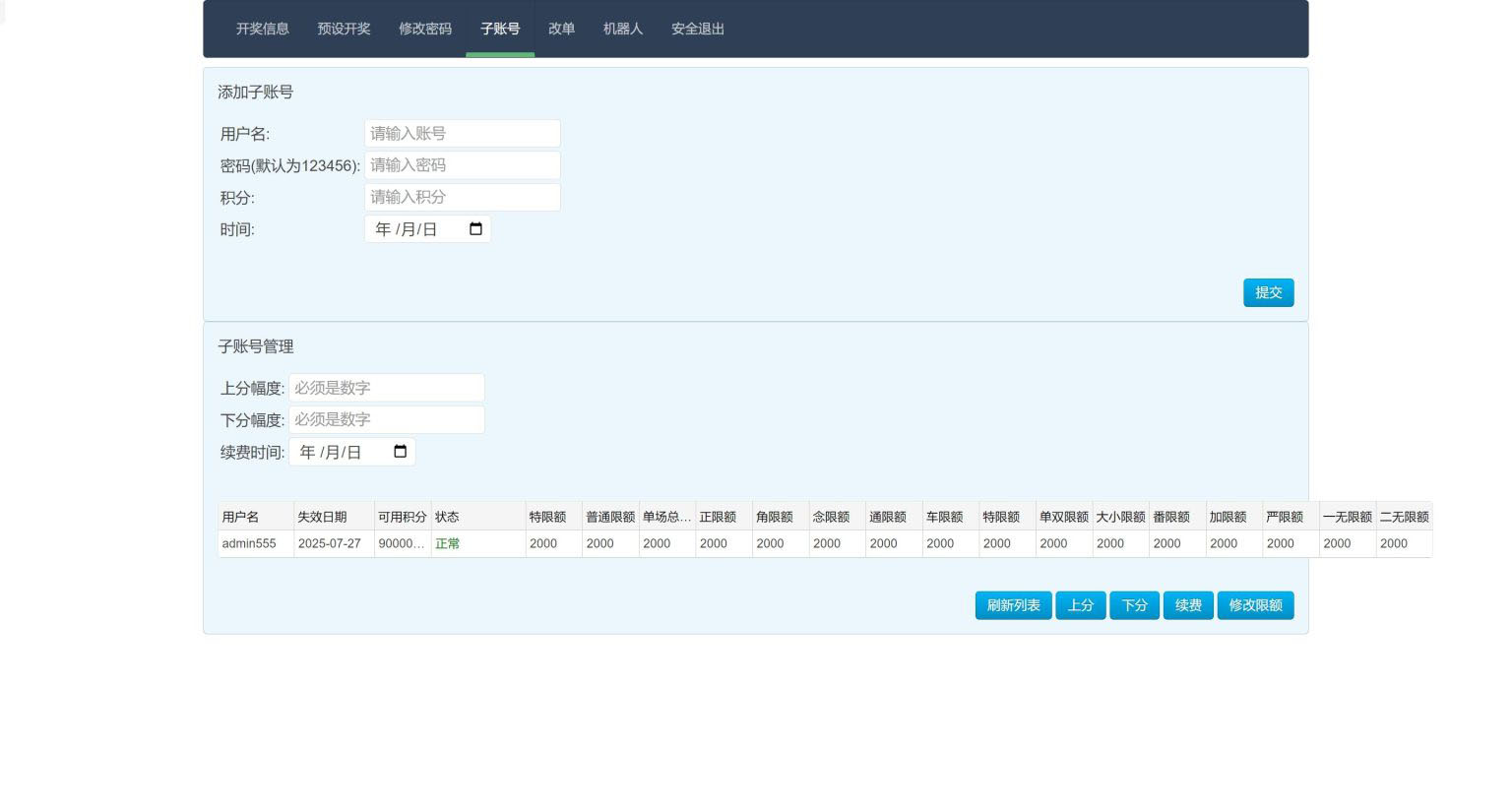Viewport: 1512px width, 810px height.
Task: Click the 上分幅度 number field
Action: click(x=386, y=388)
